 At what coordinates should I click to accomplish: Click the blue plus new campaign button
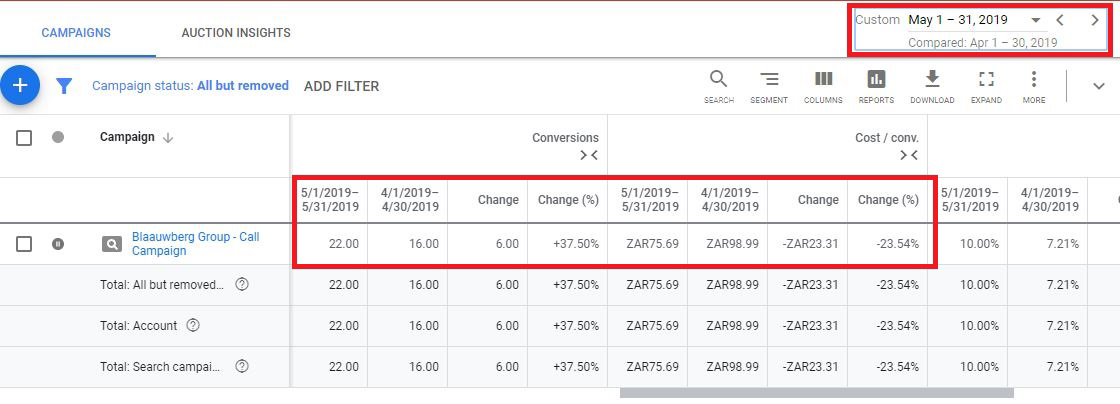19,86
